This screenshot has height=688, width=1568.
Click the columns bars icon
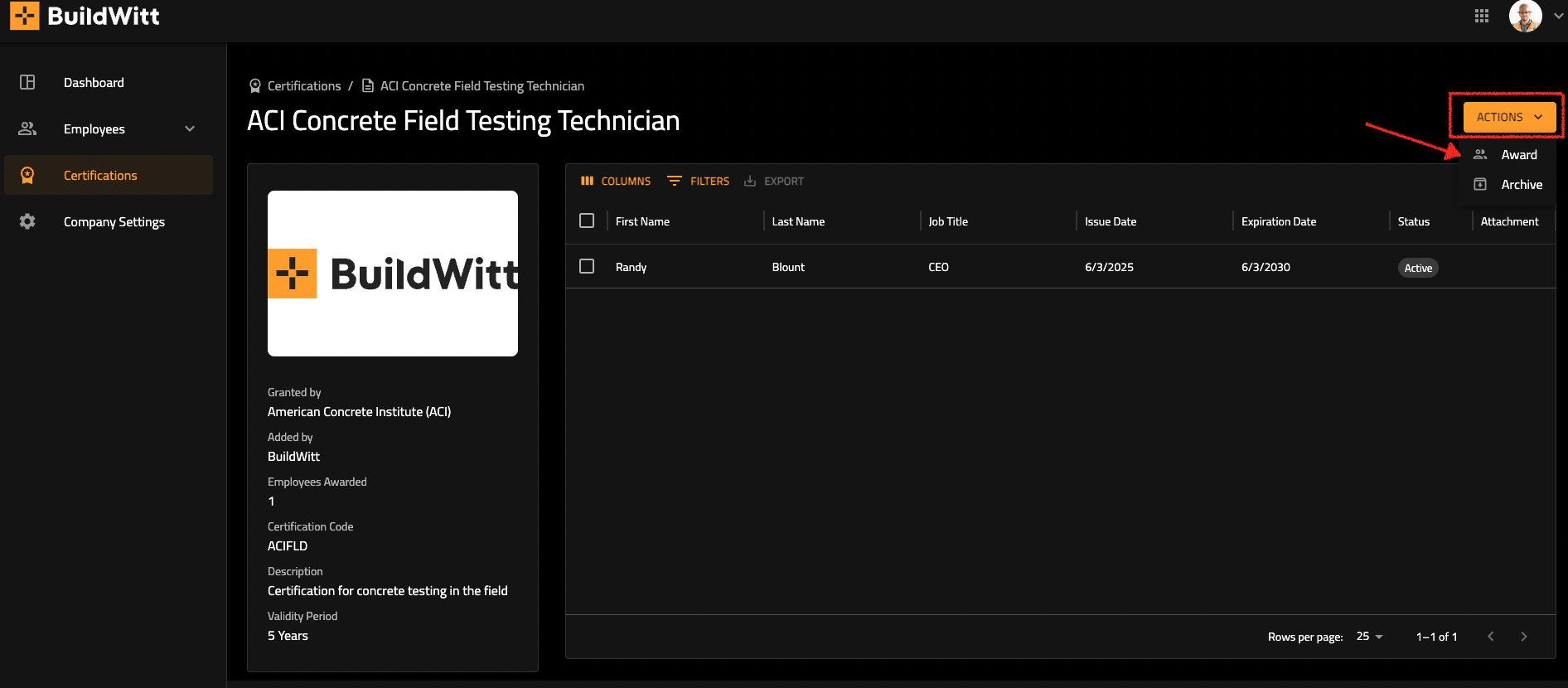tap(588, 181)
